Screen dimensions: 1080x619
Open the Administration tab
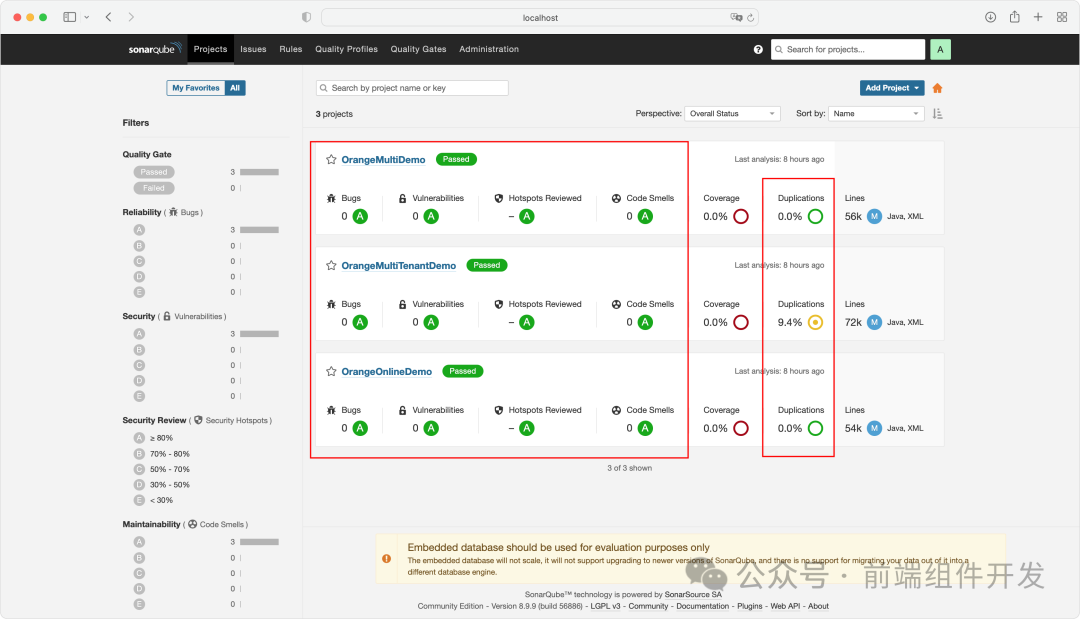(489, 50)
